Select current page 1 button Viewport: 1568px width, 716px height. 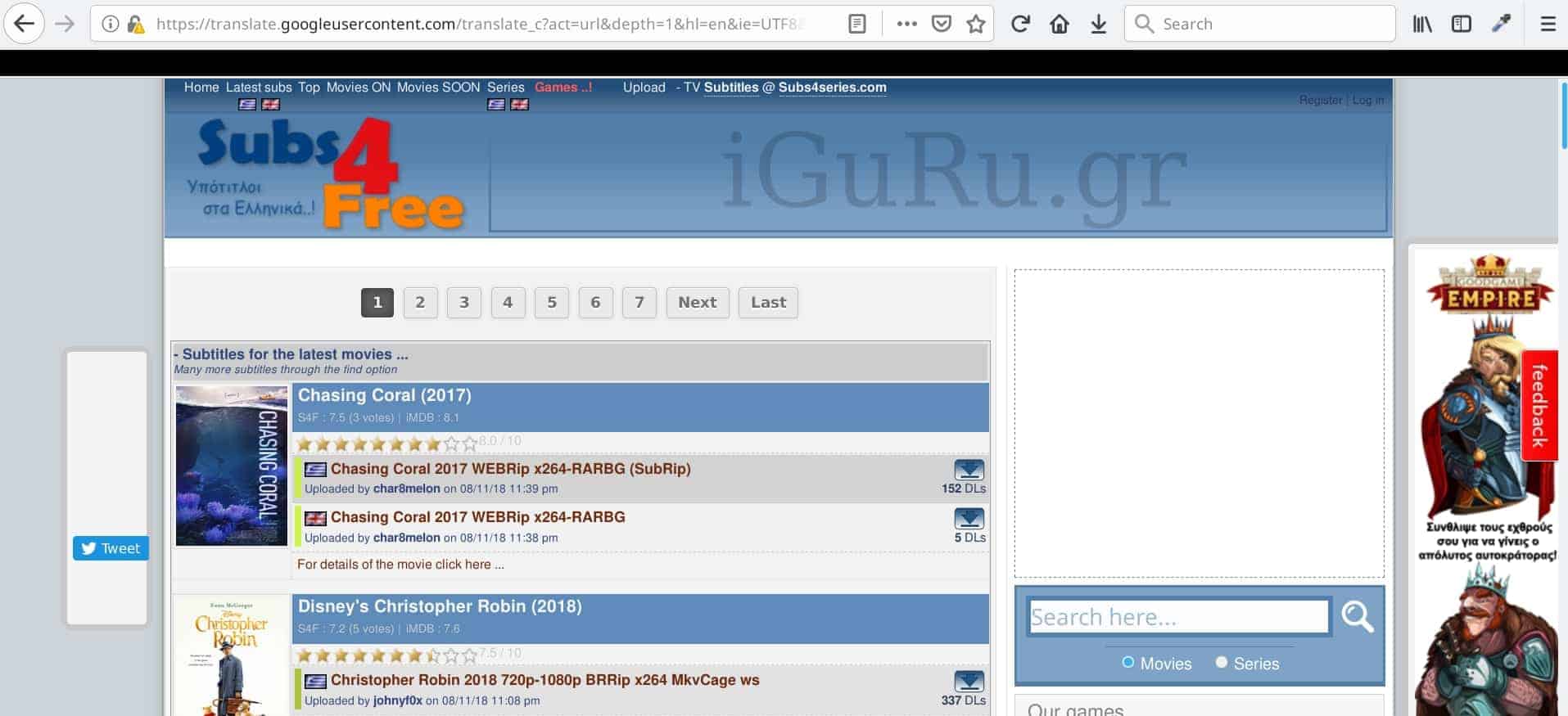[x=377, y=303]
